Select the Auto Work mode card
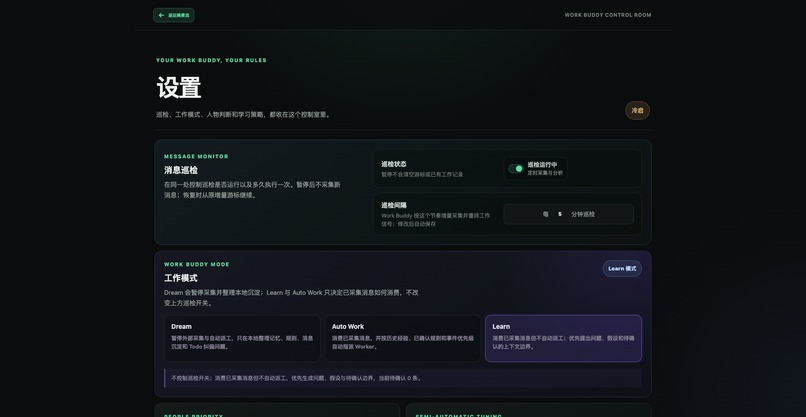Screen dimensions: 806x417 (403, 338)
